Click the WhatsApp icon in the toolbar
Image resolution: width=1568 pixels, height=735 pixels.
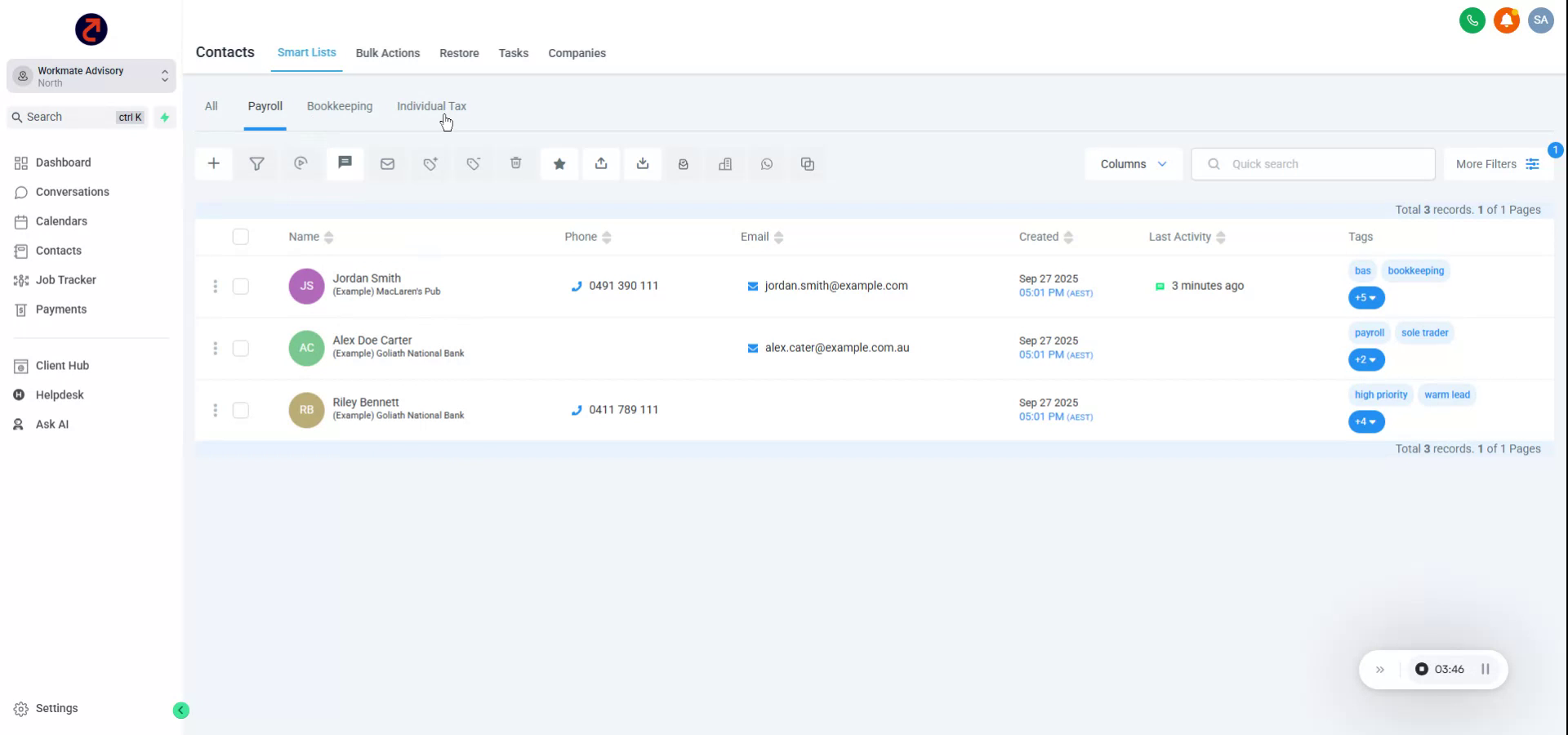pos(767,163)
